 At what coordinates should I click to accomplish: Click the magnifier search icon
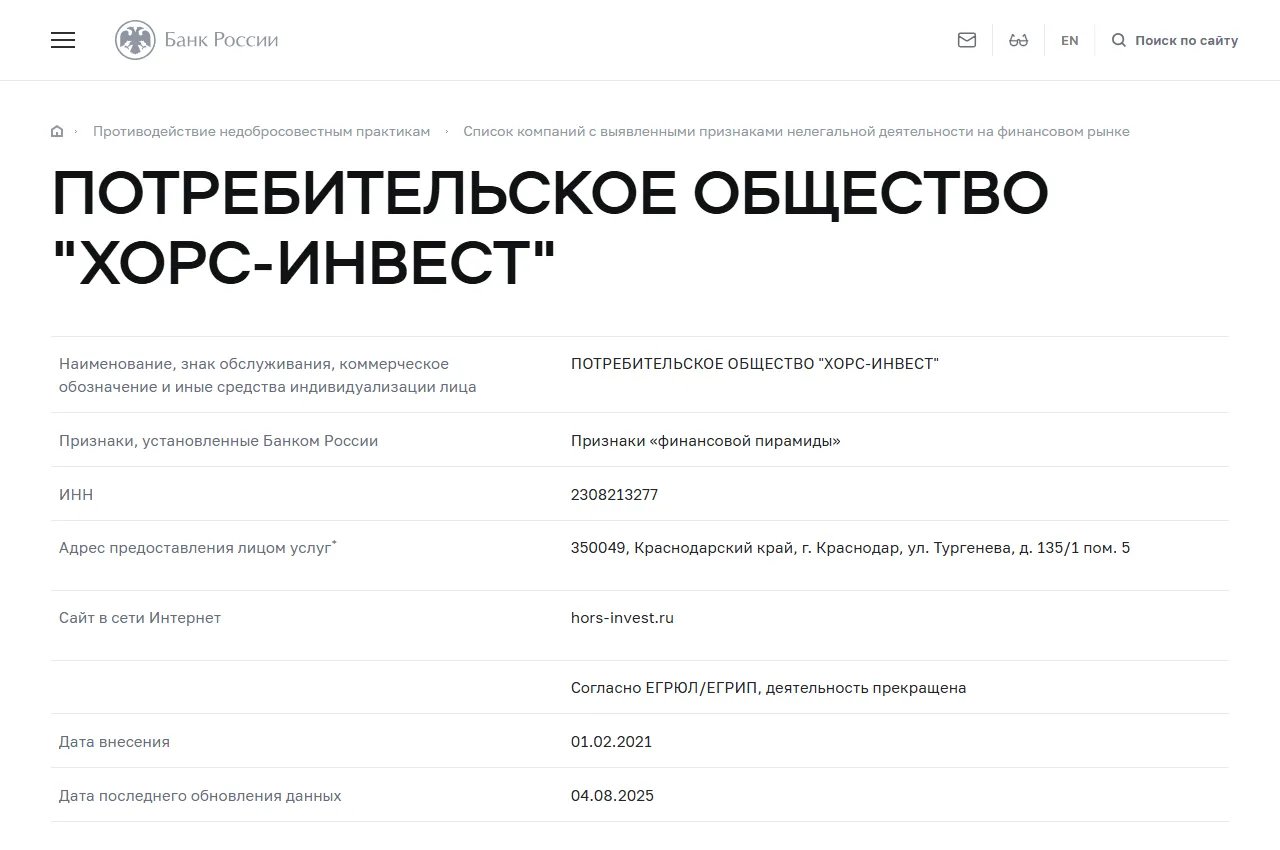pos(1119,40)
